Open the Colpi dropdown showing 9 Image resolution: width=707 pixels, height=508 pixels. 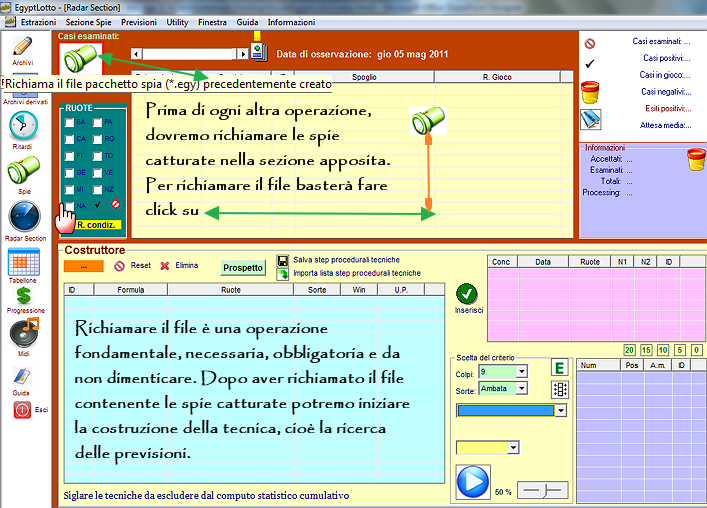(522, 371)
